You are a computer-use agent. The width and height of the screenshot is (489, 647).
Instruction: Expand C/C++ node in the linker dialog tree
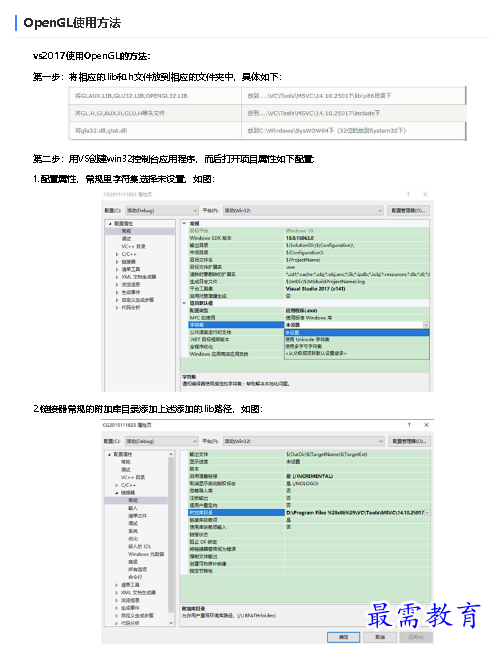click(117, 485)
